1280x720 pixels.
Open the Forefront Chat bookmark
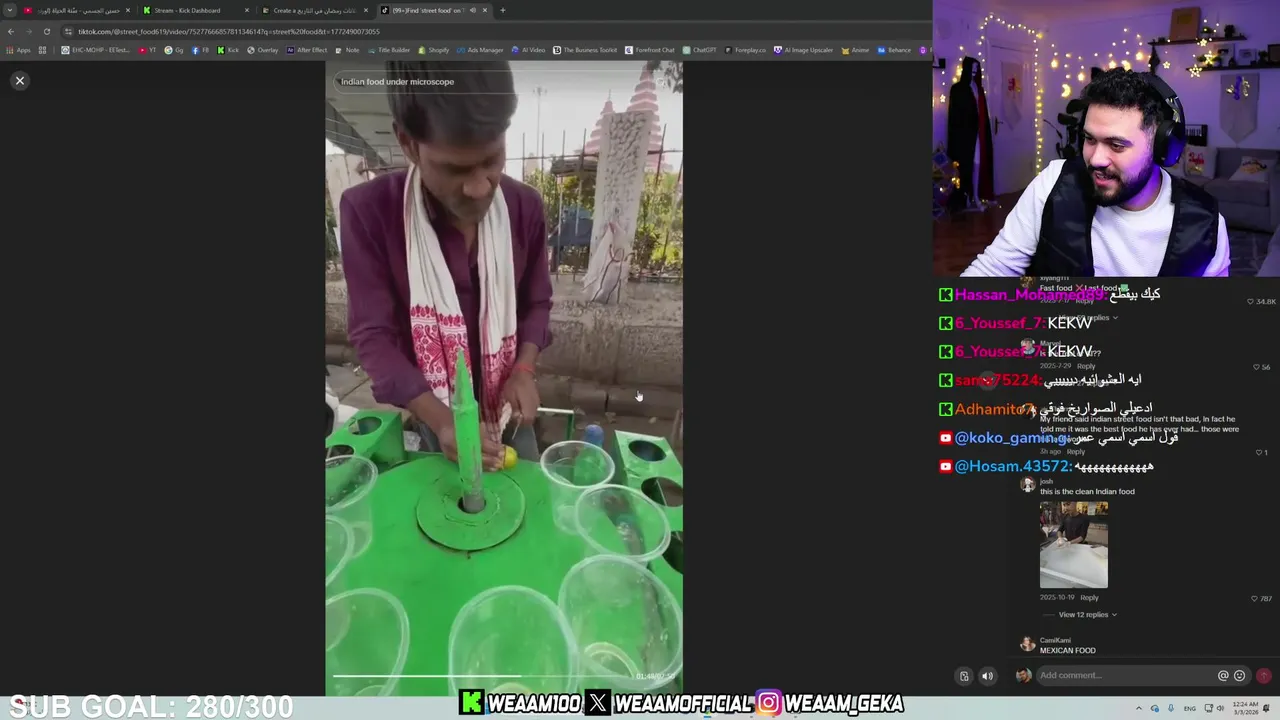[650, 50]
